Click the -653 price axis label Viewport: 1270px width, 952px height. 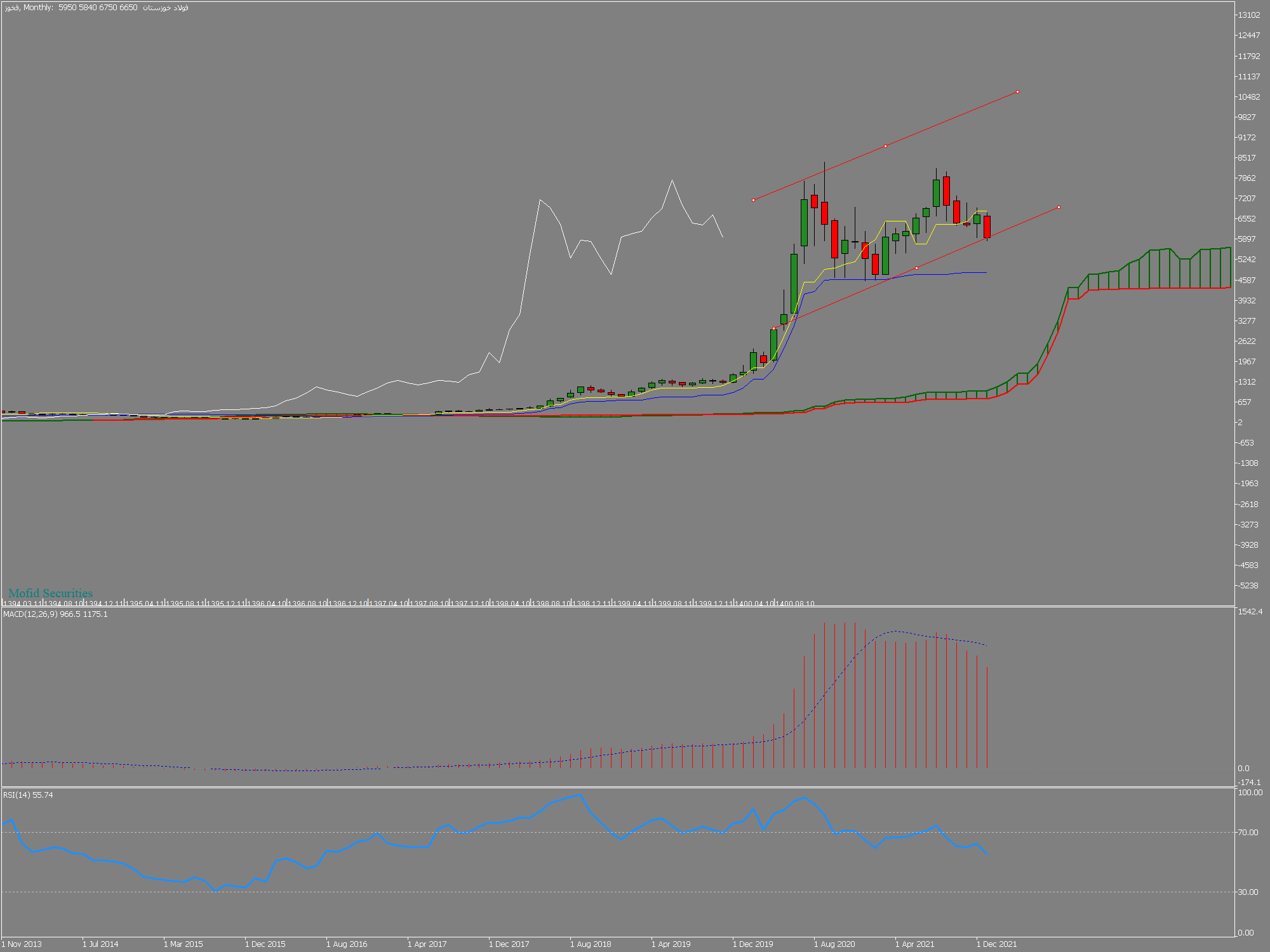point(1246,443)
